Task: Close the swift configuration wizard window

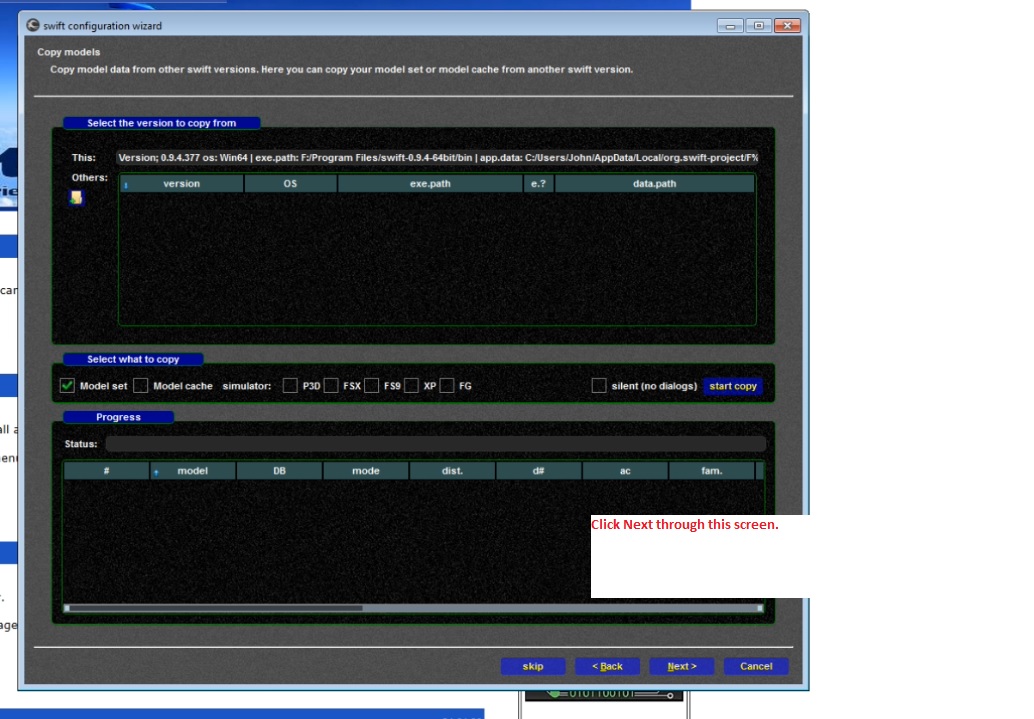Action: (x=787, y=26)
